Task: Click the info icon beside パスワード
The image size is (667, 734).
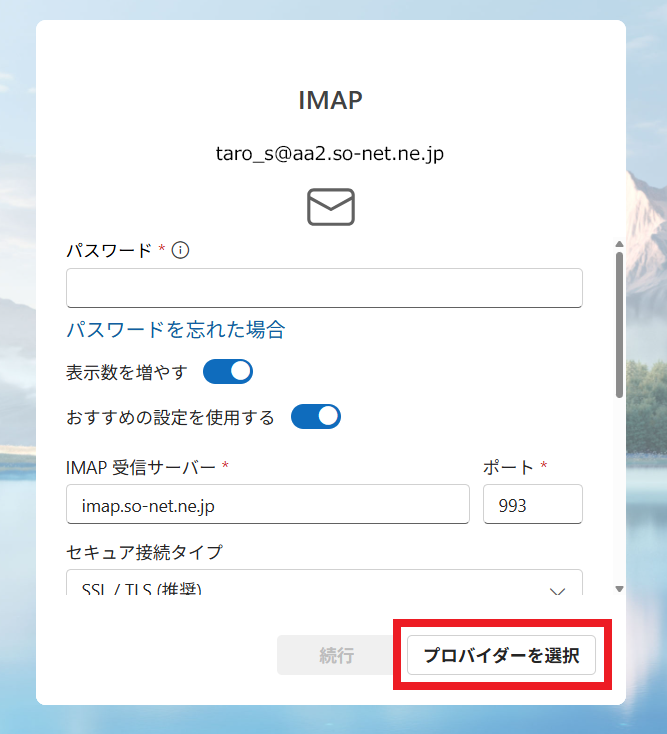Action: [180, 250]
